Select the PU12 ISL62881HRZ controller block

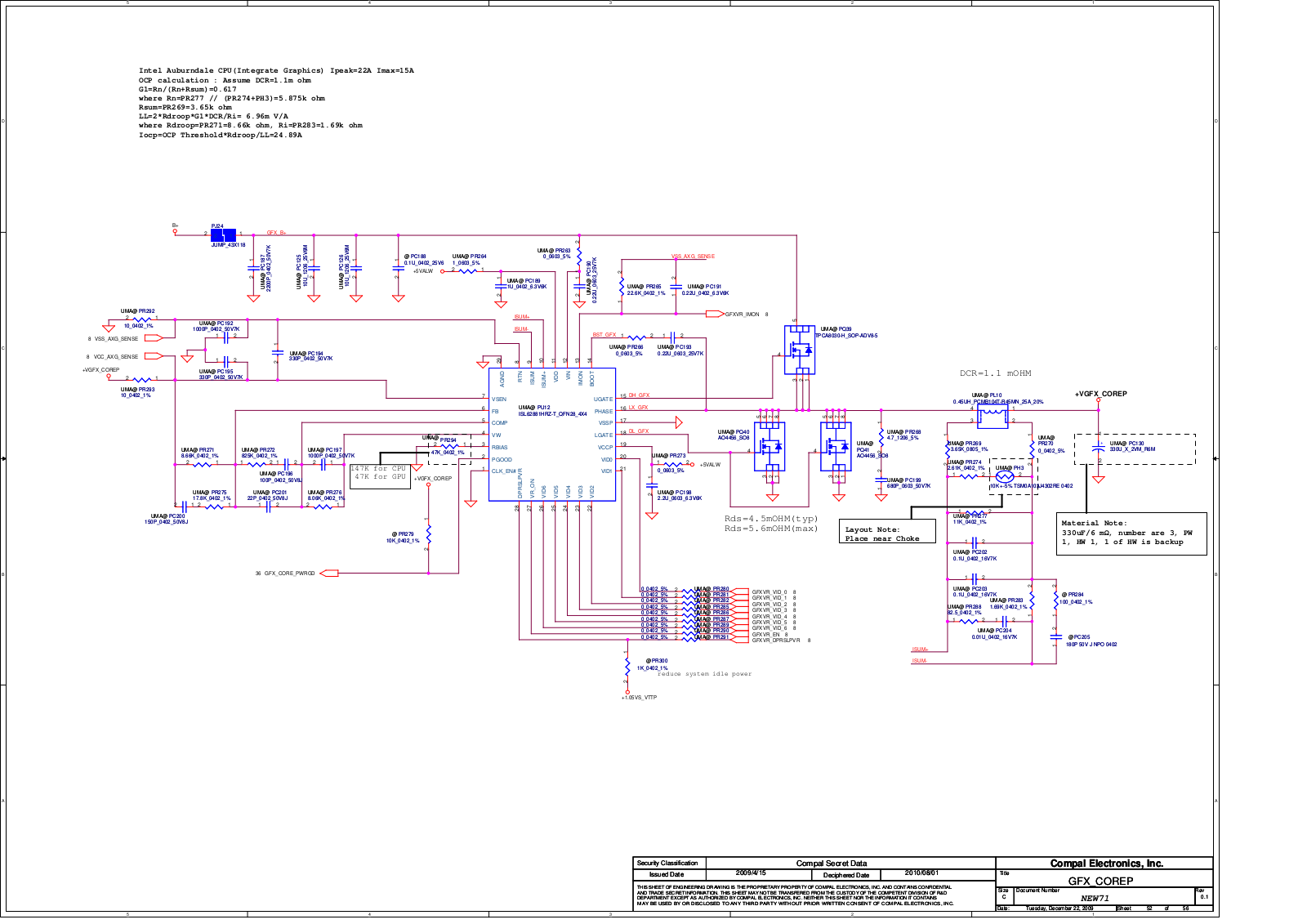coord(551,433)
